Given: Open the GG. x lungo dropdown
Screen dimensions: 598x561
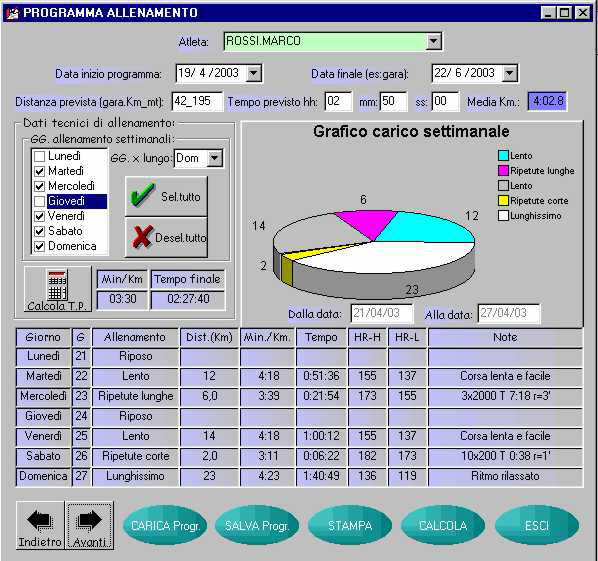Looking at the screenshot, I should click(x=215, y=158).
